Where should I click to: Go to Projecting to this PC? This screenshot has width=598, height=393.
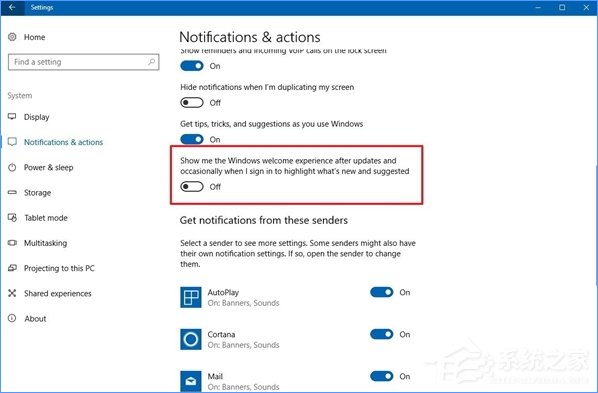(x=59, y=268)
